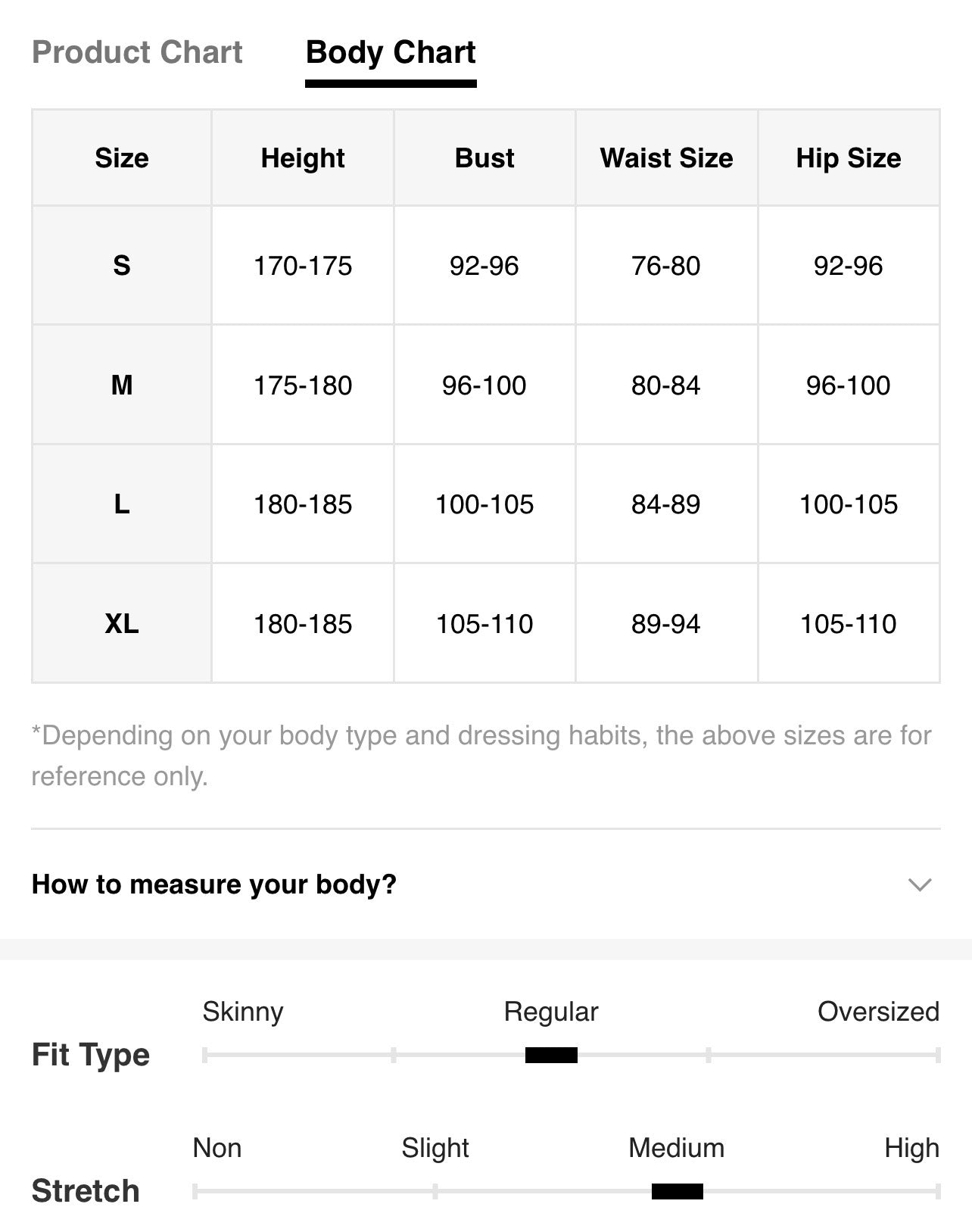The width and height of the screenshot is (972, 1232).
Task: Click the Stretch Medium indicator bar
Action: [x=678, y=1191]
